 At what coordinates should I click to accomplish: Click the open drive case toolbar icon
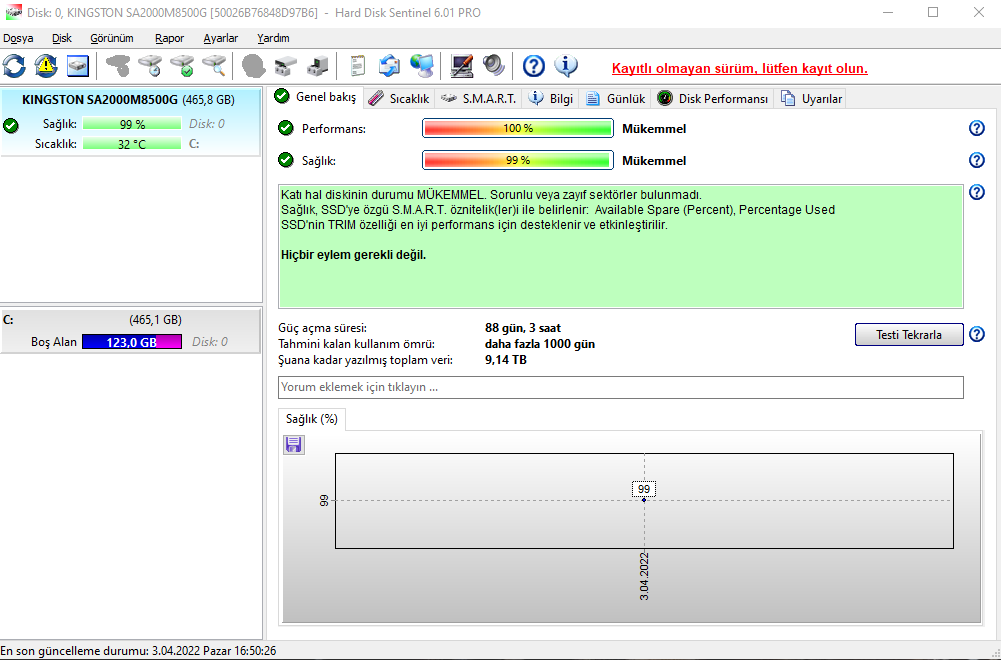[x=285, y=66]
